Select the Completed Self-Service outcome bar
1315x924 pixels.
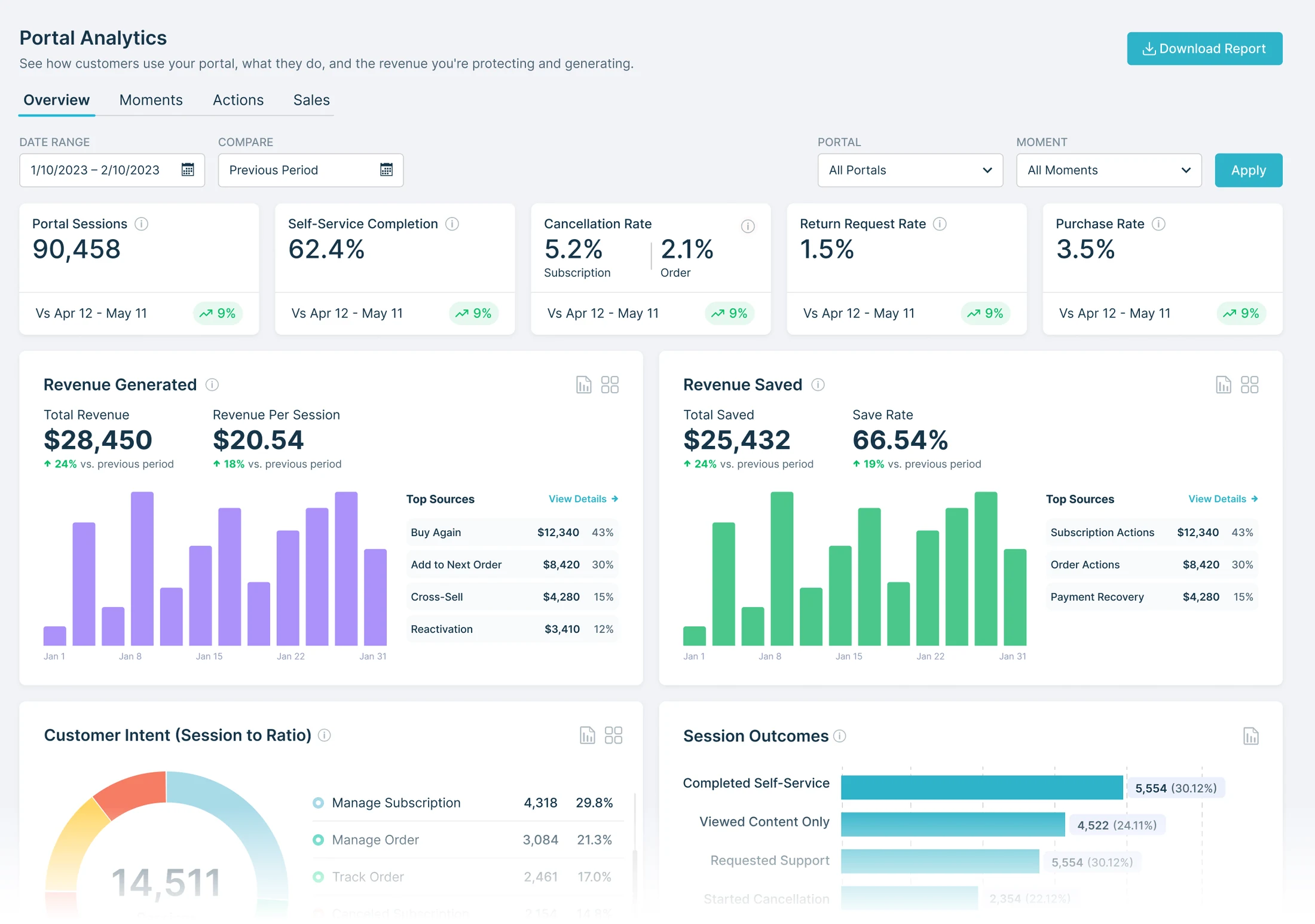[x=981, y=787]
